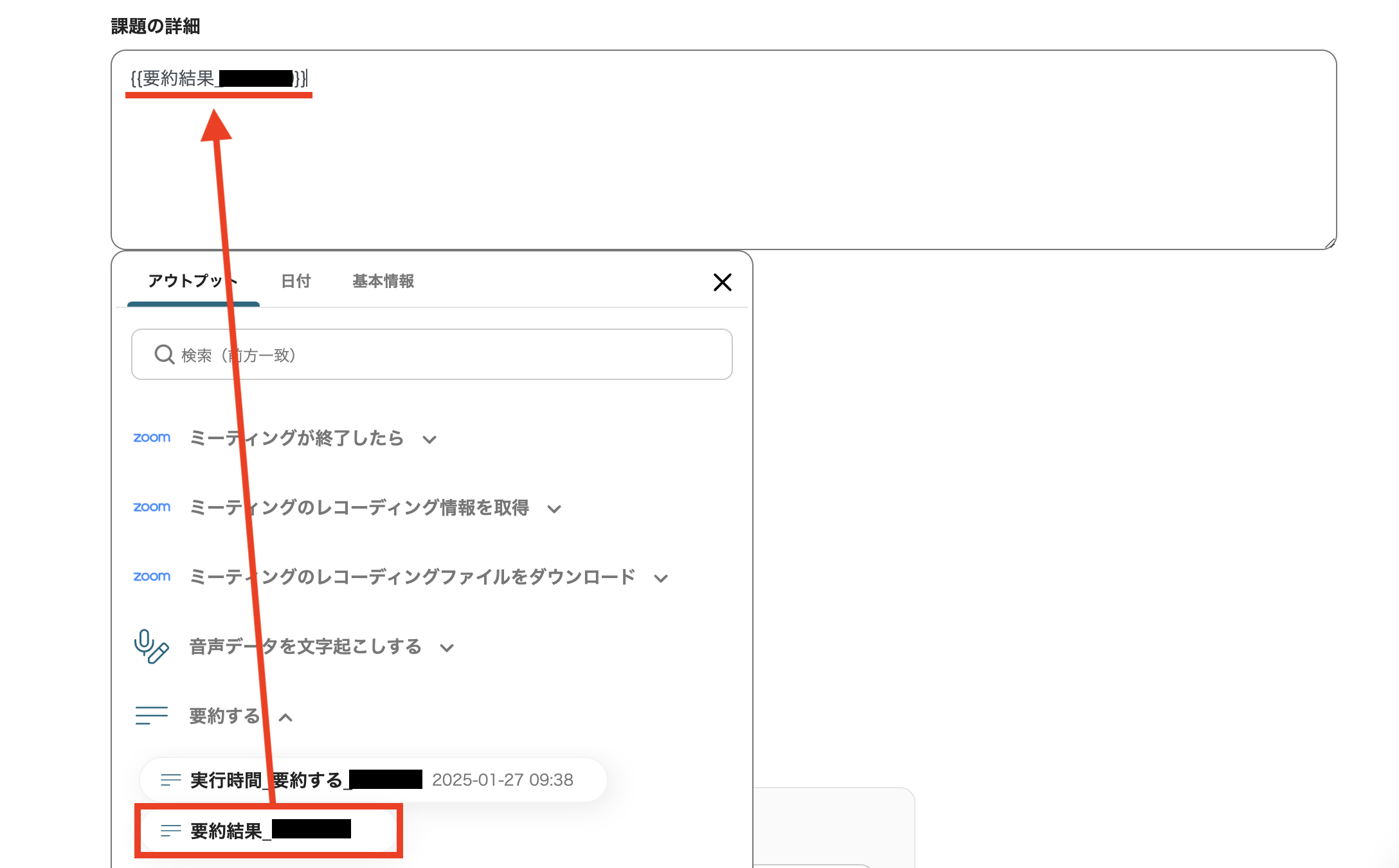Screen dimensions: 1399x868
Task: Close the output selection panel
Action: [723, 282]
